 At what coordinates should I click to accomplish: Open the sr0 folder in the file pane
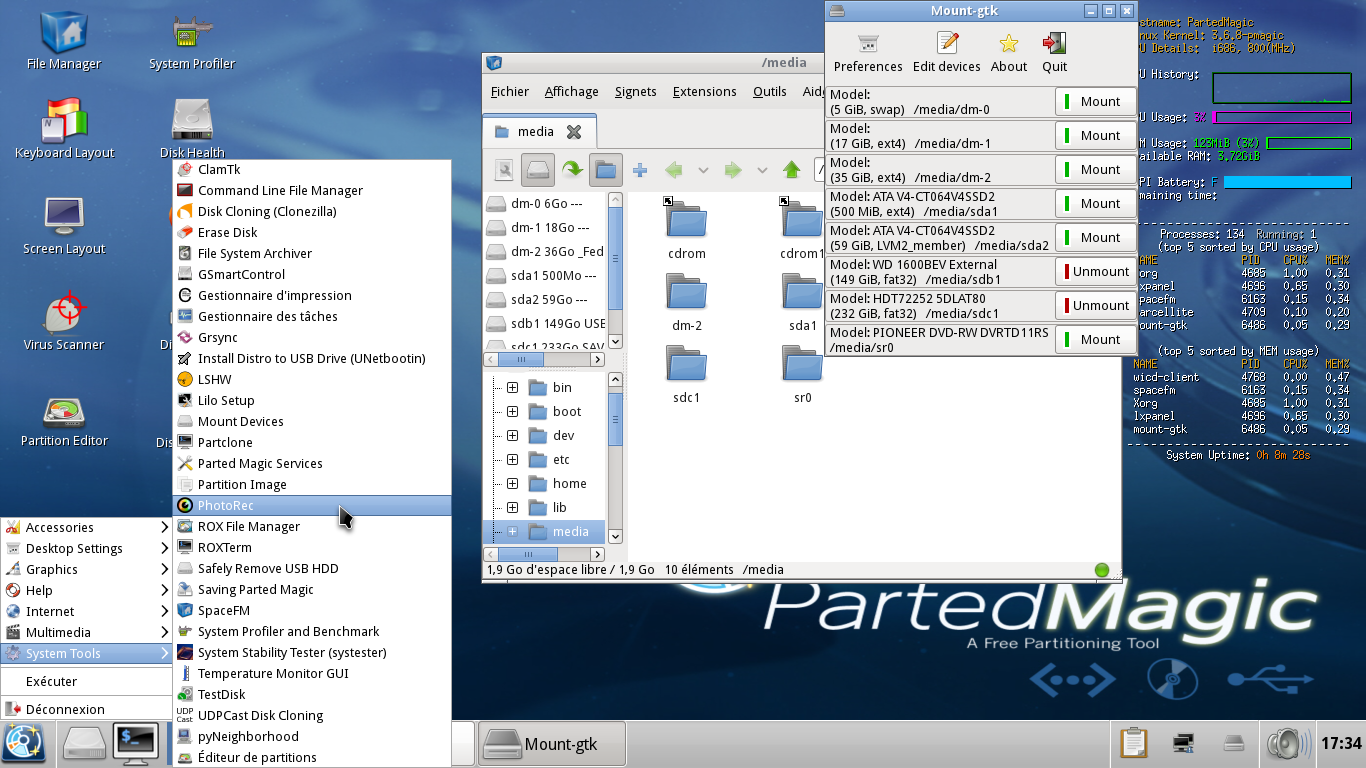803,363
